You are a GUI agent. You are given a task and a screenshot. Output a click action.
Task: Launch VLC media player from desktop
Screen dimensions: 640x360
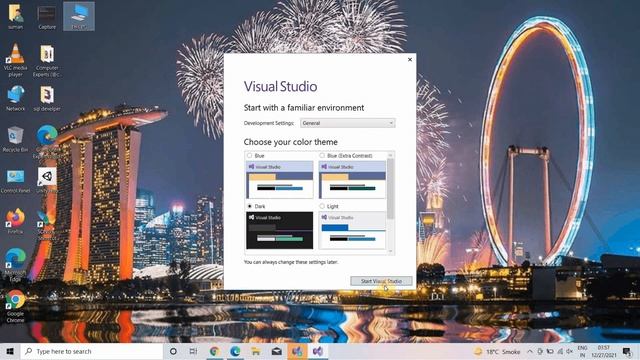(16, 60)
